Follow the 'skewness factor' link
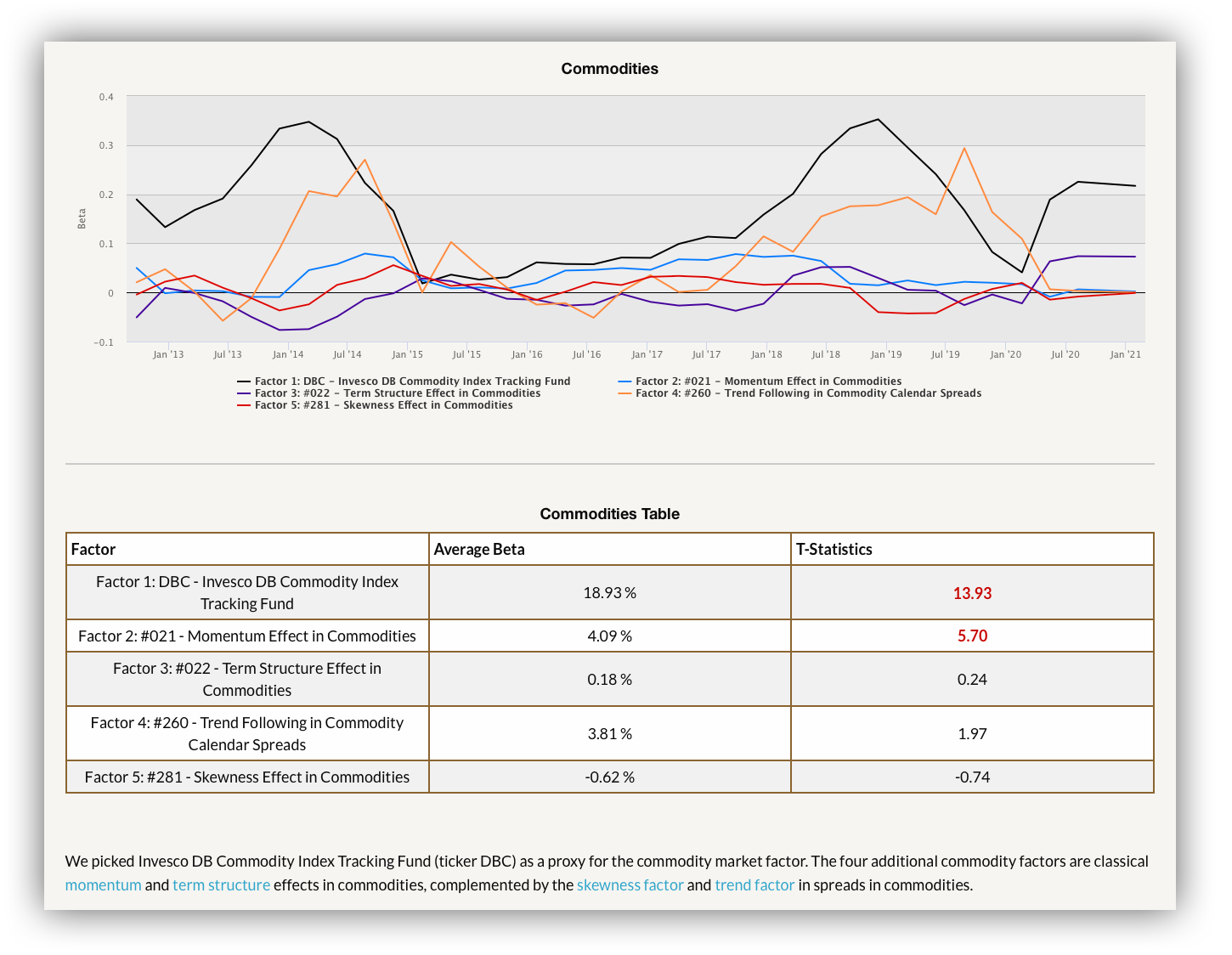Viewport: 1232px width, 955px height. tap(630, 885)
